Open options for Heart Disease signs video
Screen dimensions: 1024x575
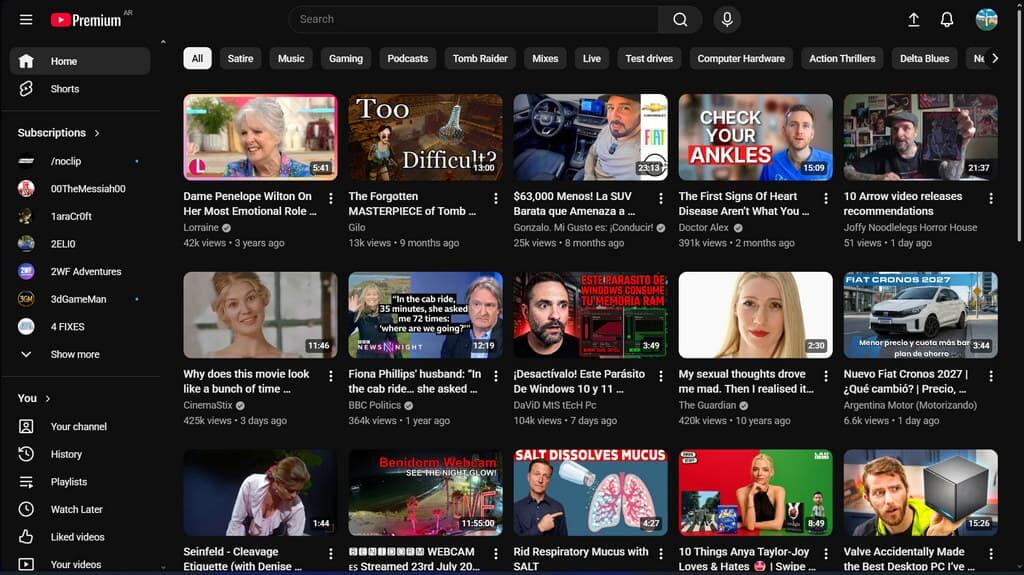click(x=825, y=198)
